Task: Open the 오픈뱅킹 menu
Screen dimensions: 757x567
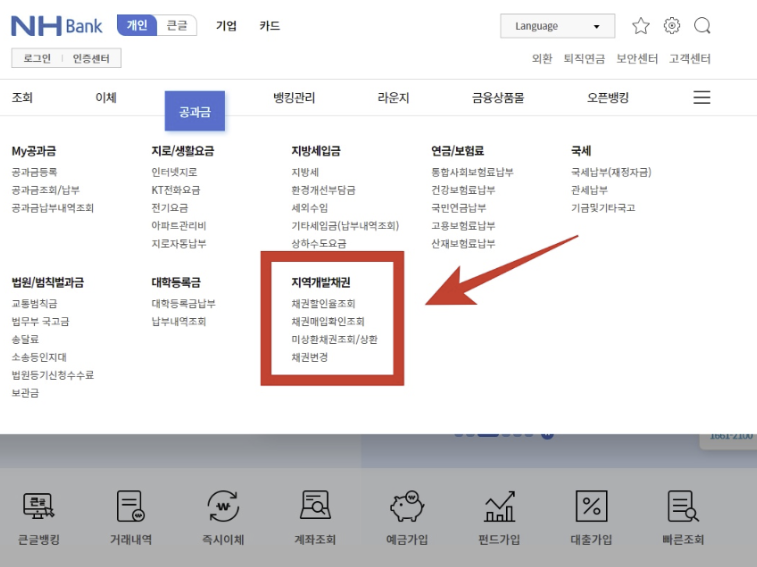Action: point(608,98)
